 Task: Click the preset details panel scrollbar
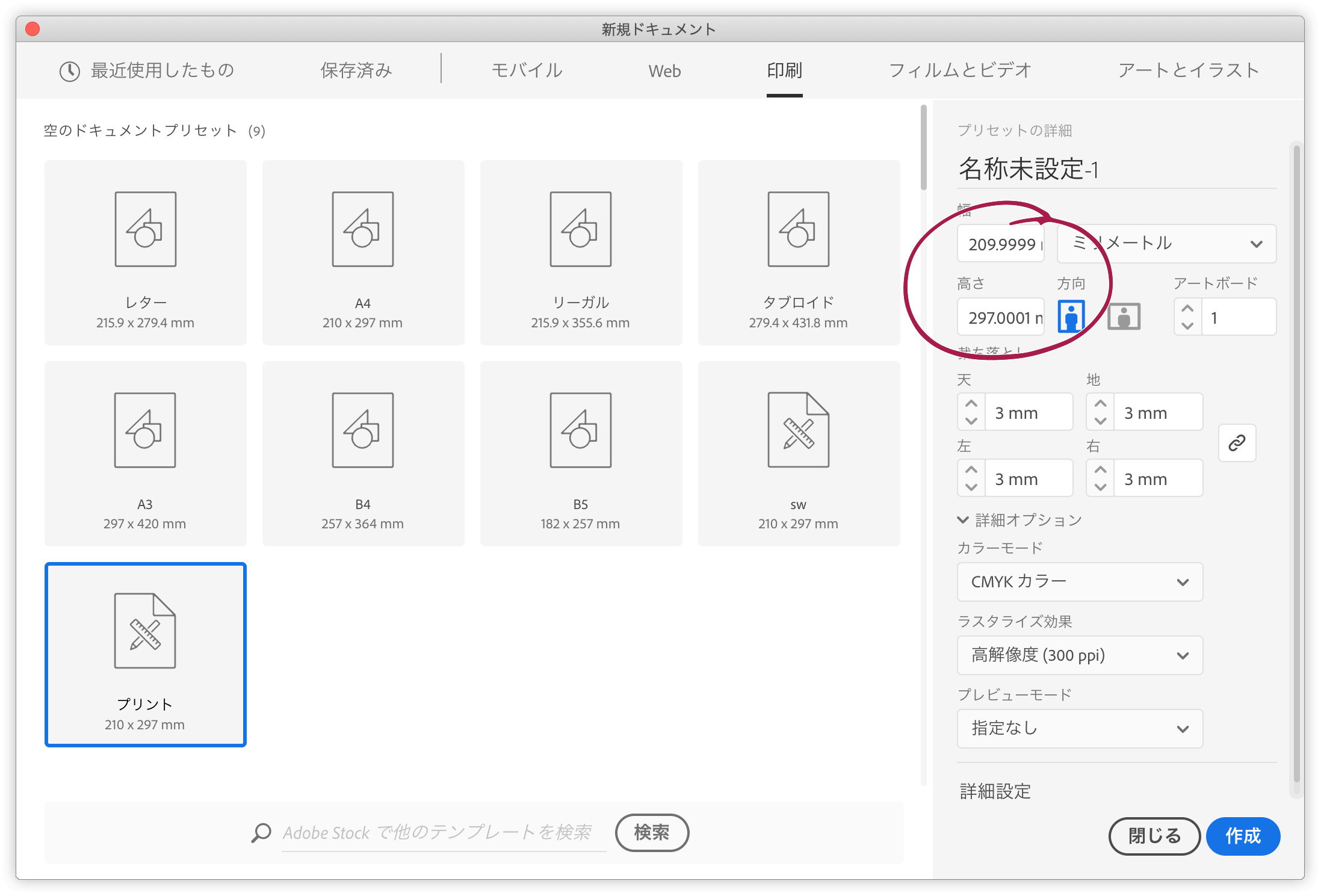tap(1296, 463)
